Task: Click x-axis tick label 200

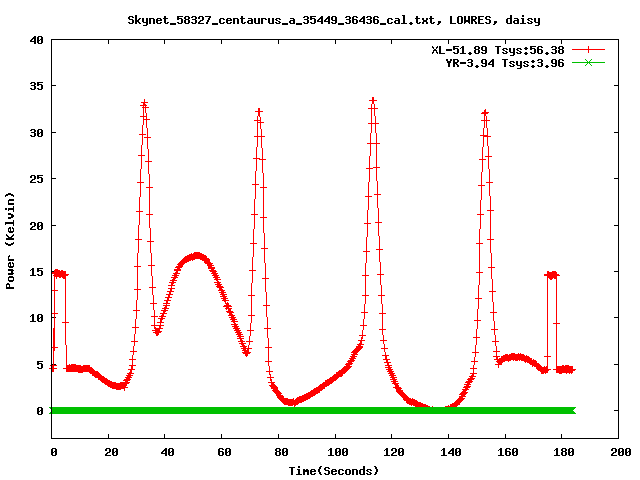Action: [x=621, y=452]
